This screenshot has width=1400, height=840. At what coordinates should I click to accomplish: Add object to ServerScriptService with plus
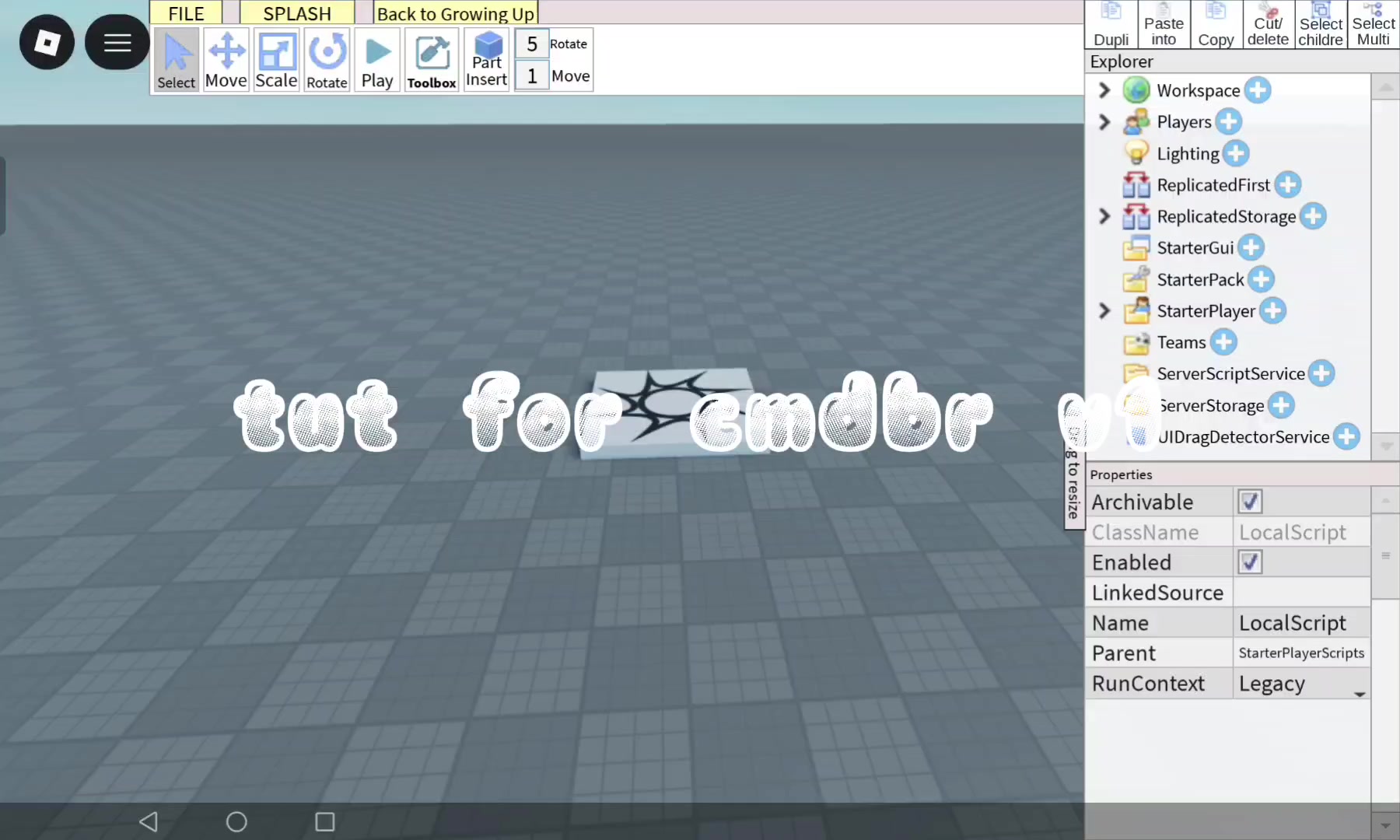[x=1321, y=373]
